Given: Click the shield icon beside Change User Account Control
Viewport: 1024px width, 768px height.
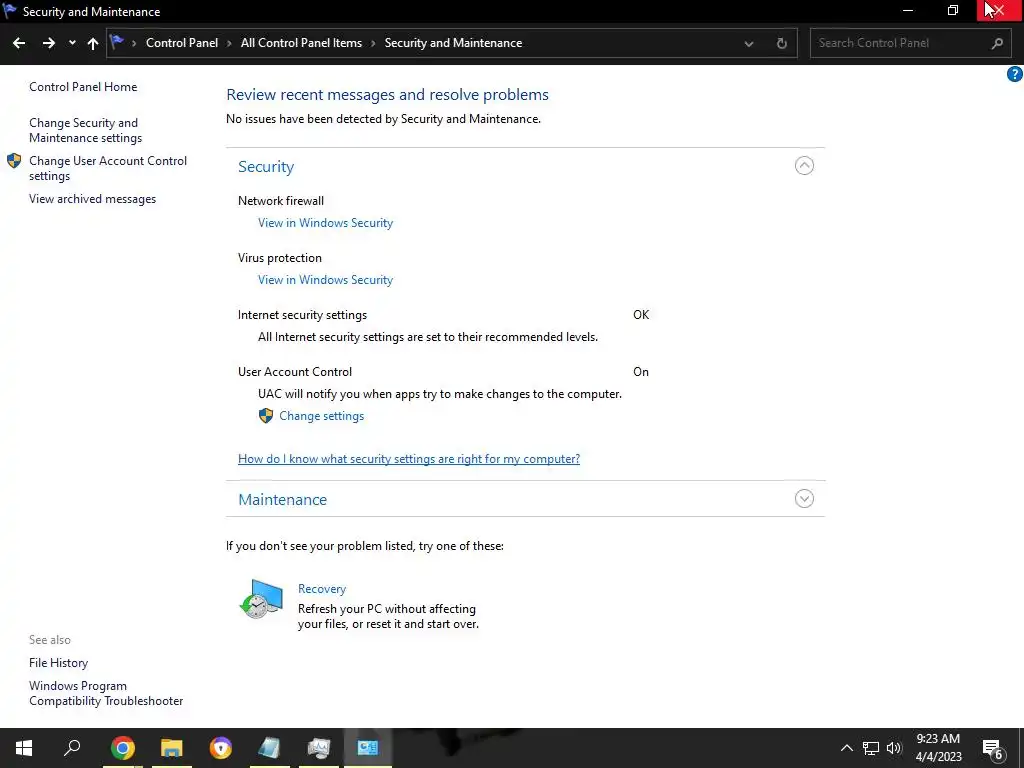Looking at the screenshot, I should (x=14, y=161).
